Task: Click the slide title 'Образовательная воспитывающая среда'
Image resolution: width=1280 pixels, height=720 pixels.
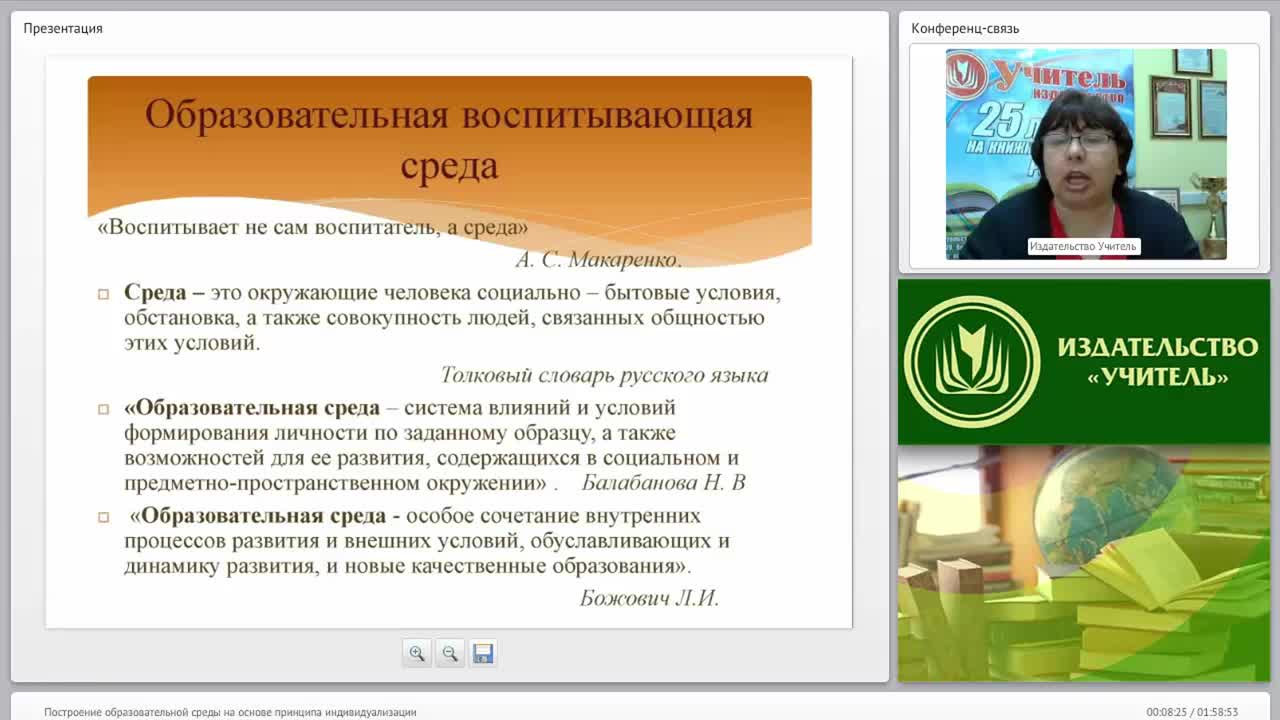Action: [x=449, y=139]
